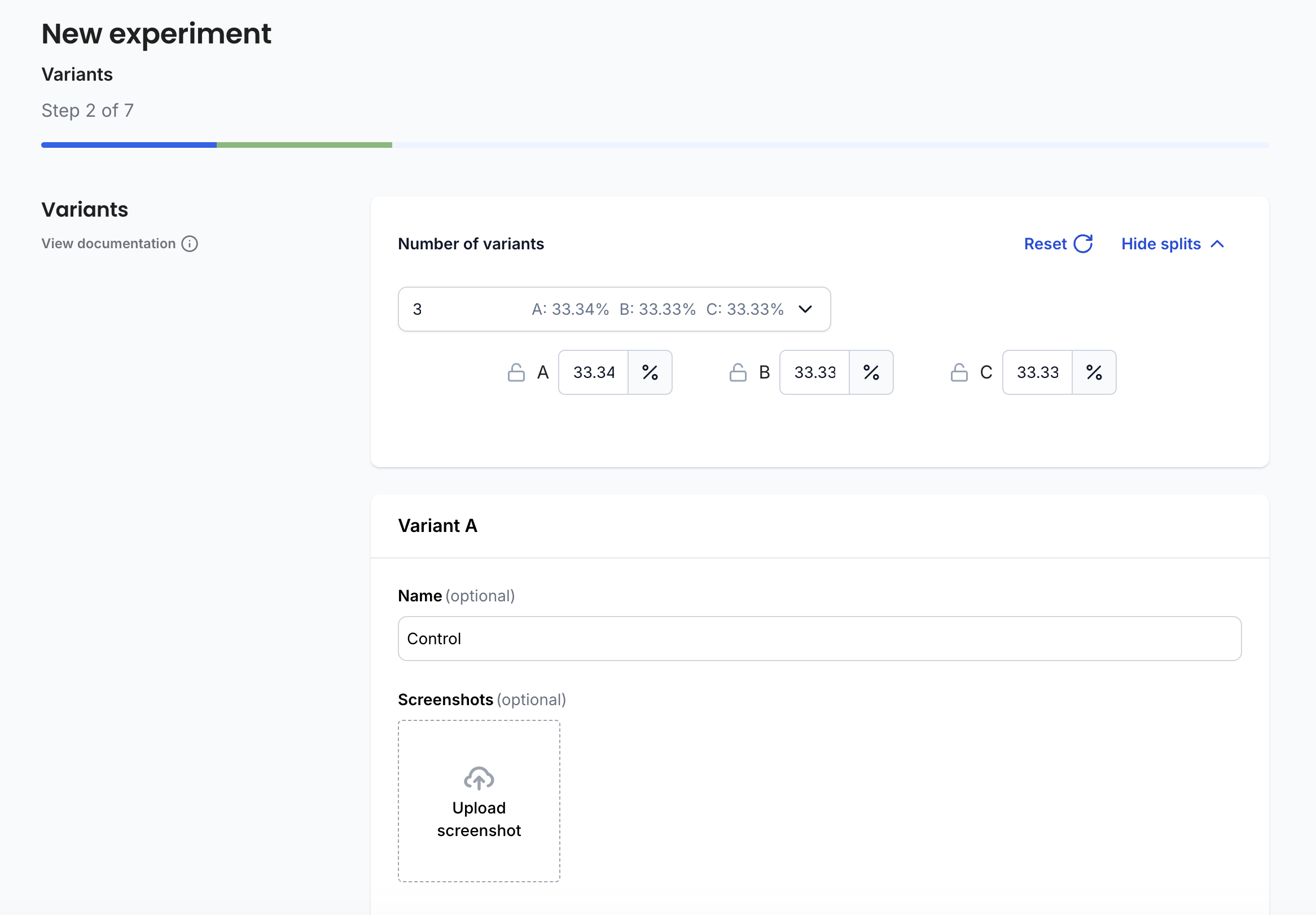Toggle the lock icon for variant B

[738, 372]
